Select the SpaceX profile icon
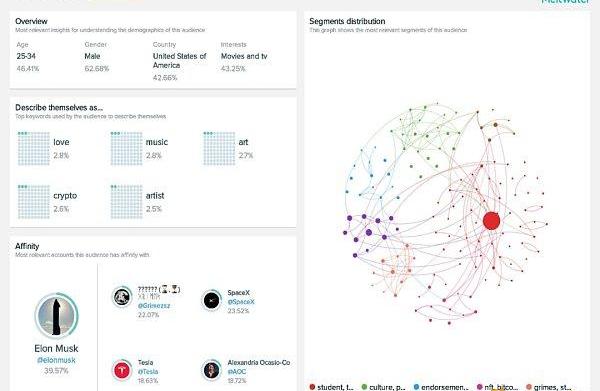Screen dimensions: 600x391 point(211,300)
